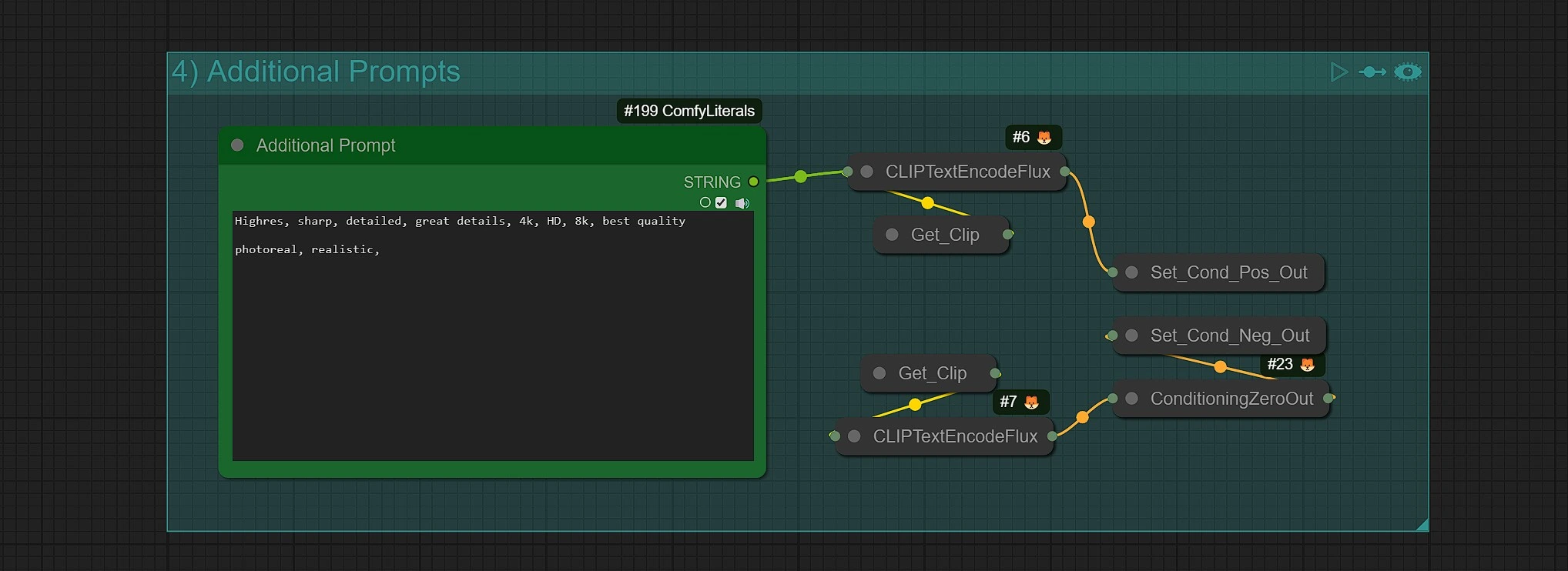This screenshot has width=1568, height=571.
Task: Click the input port of ConditioningZeroOut
Action: tap(1112, 399)
